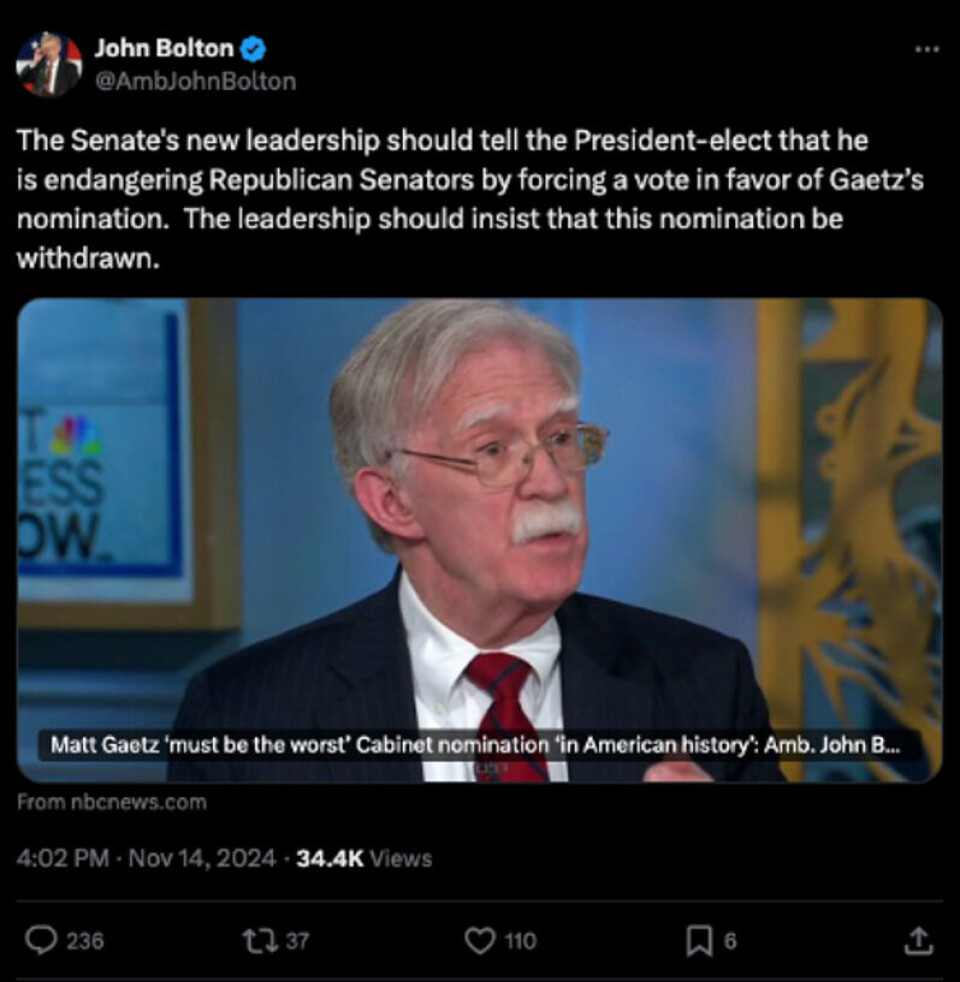
Task: Click the reply speech bubble icon
Action: tap(41, 941)
